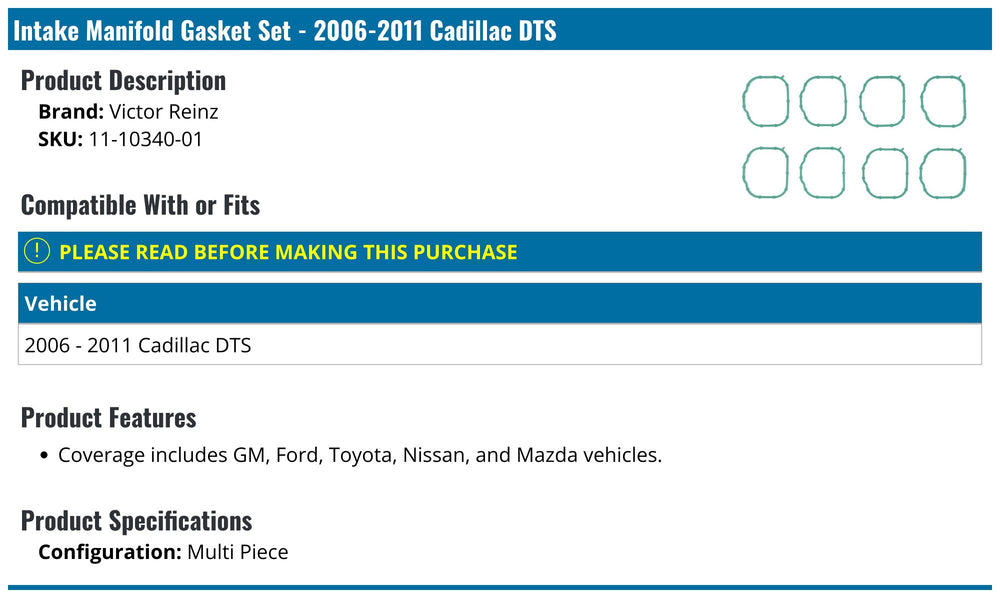
Task: Click third gasket ring in top row
Action: [882, 101]
